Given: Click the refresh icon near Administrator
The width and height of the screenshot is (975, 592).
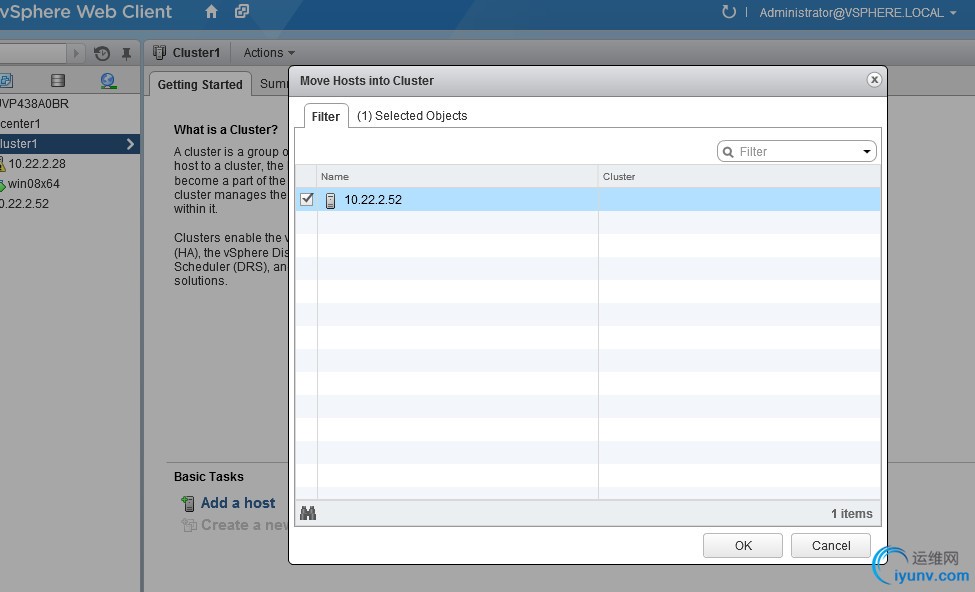Looking at the screenshot, I should pyautogui.click(x=728, y=12).
